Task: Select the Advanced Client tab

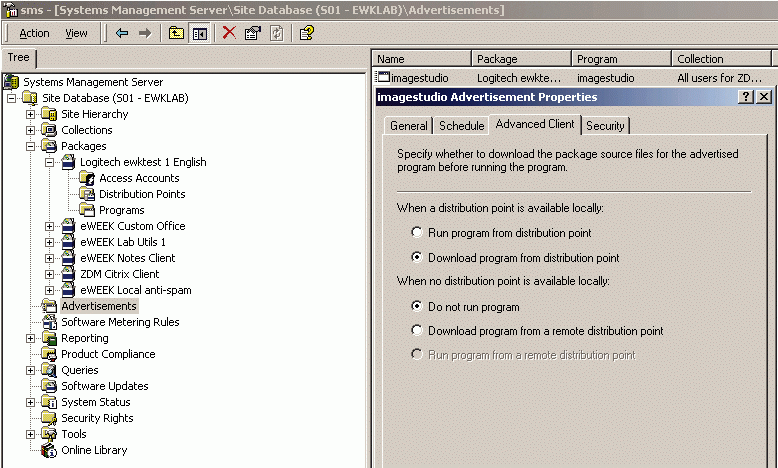Action: (535, 124)
